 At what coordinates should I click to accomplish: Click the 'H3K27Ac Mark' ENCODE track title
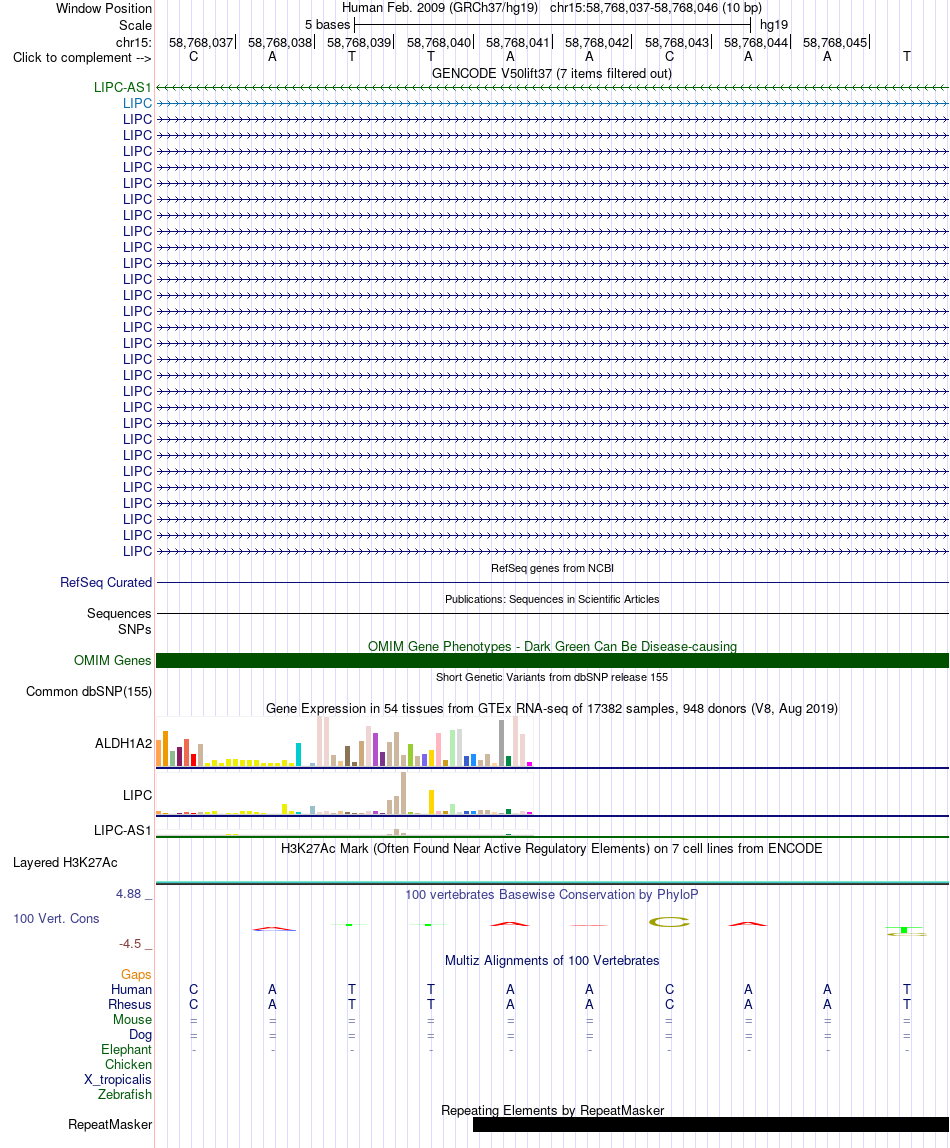coord(552,849)
